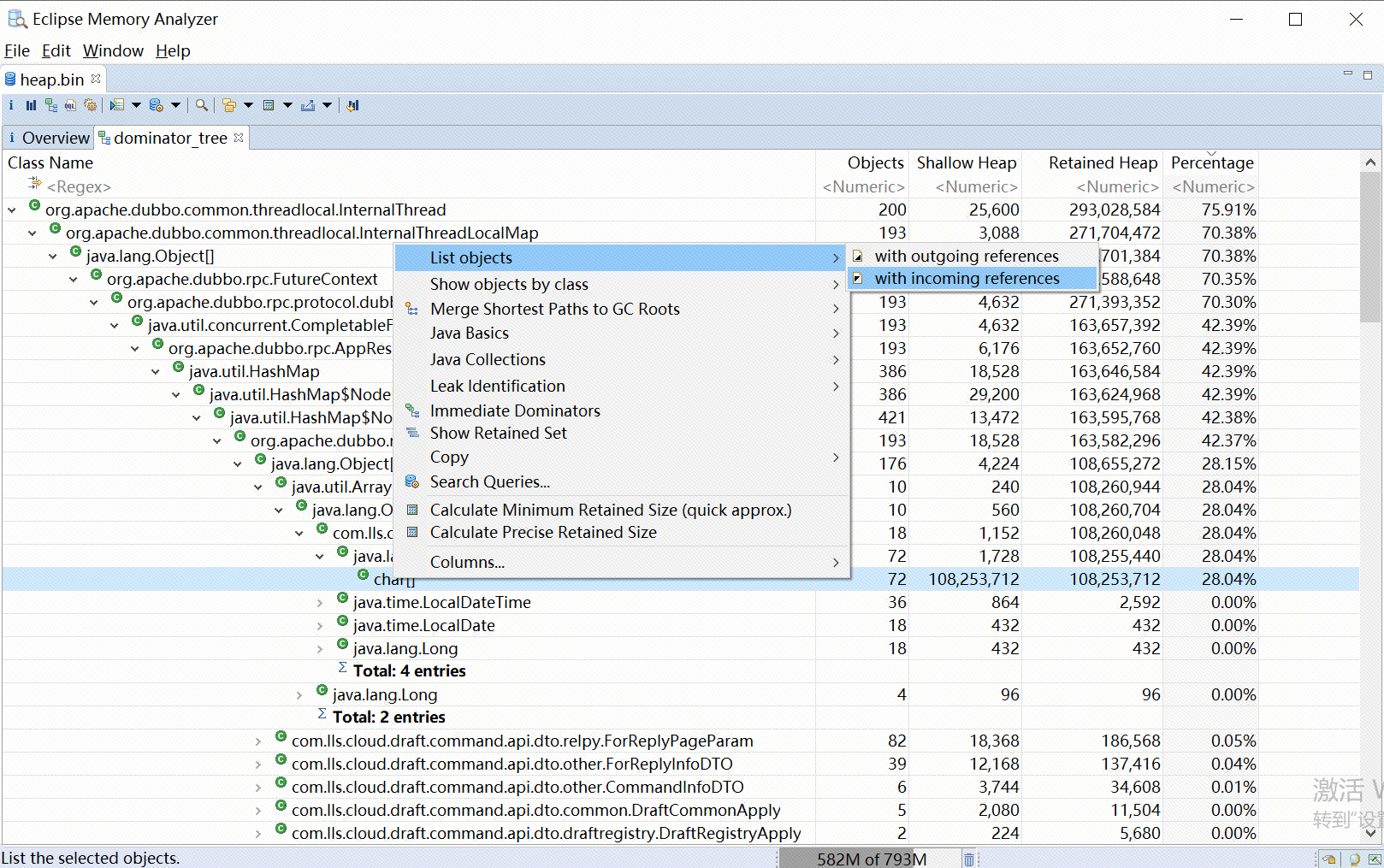Open Java Collections context menu entry
The width and height of the screenshot is (1384, 868).
622,359
